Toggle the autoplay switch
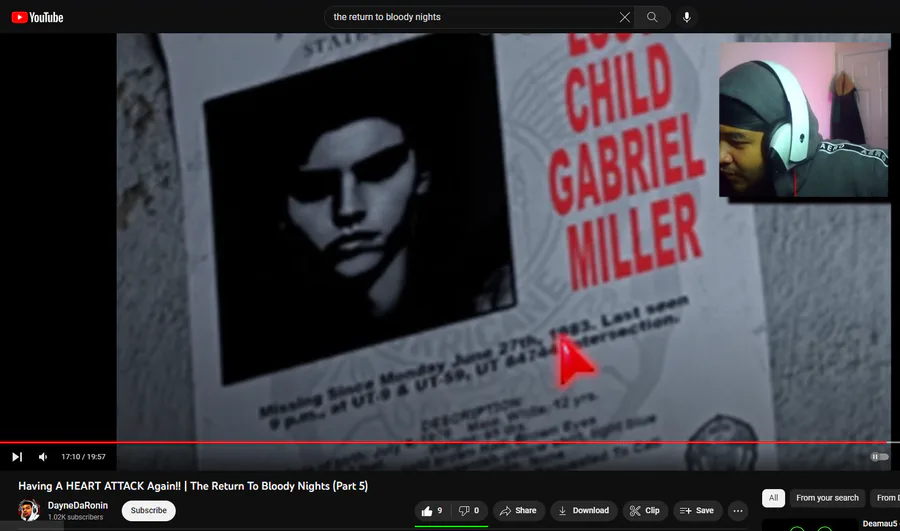 tap(879, 457)
